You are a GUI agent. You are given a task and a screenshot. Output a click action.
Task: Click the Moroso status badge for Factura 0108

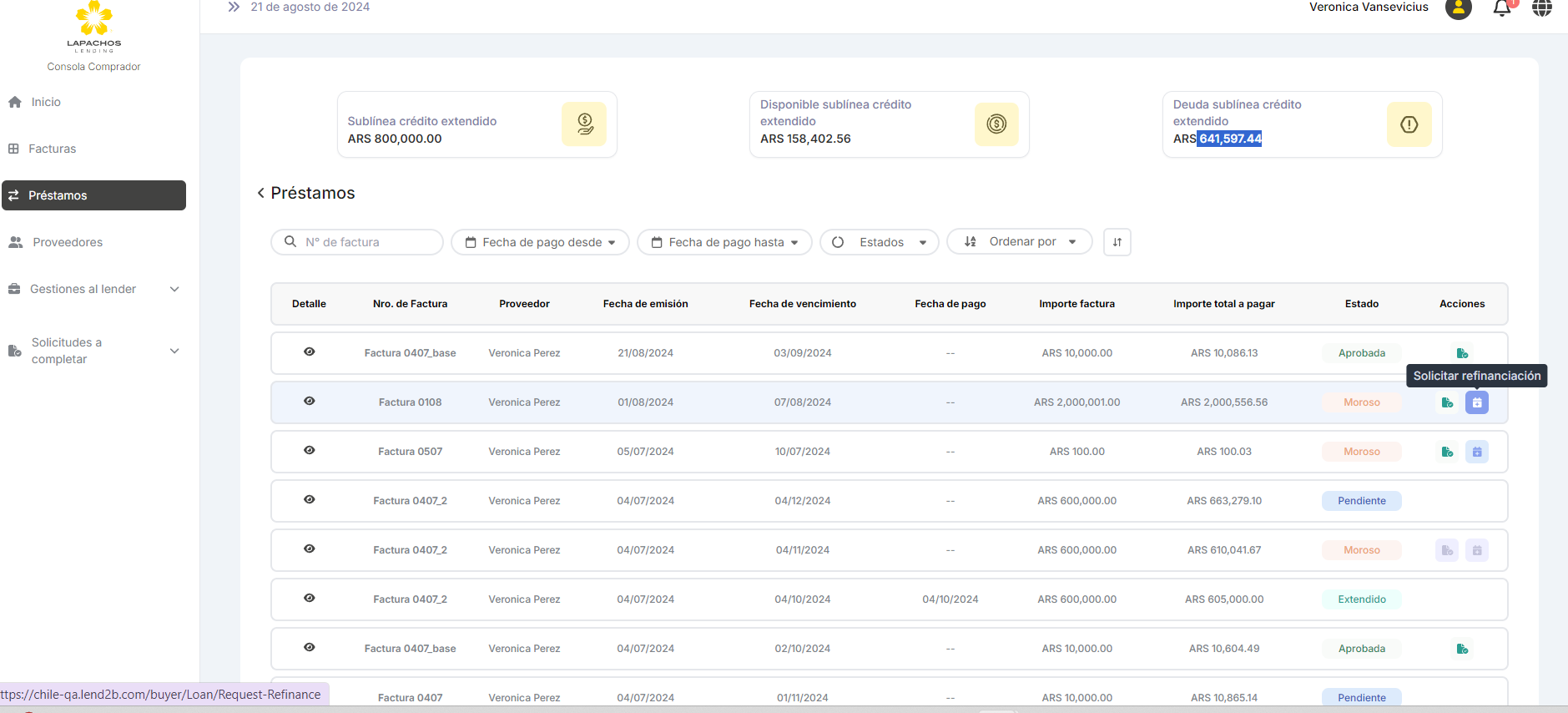click(x=1361, y=402)
